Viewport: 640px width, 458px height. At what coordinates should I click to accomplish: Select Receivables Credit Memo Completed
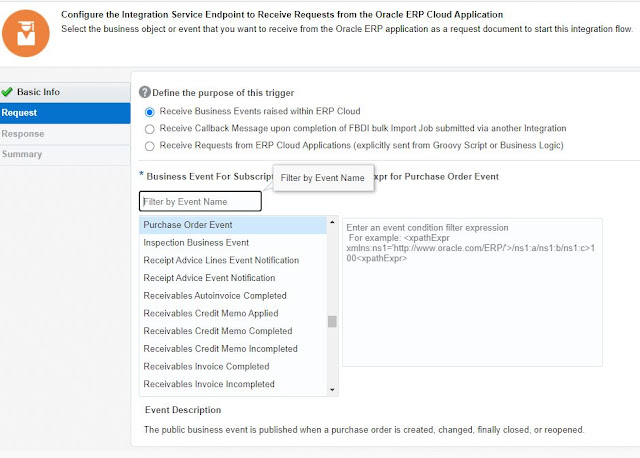[x=233, y=331]
